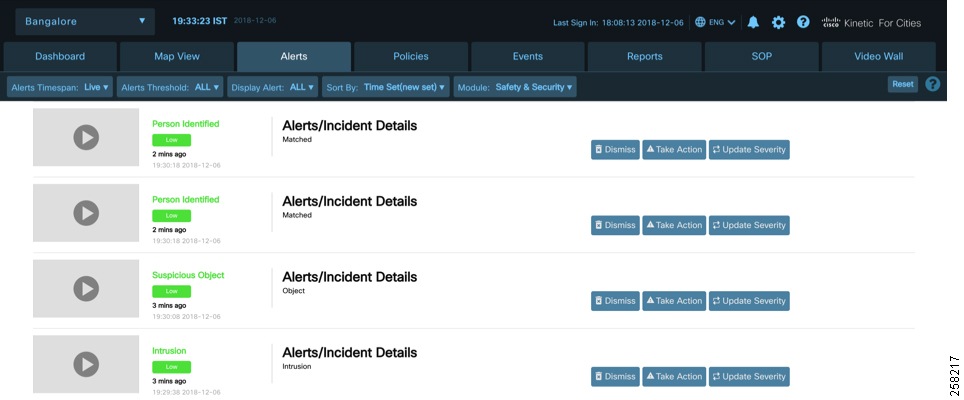This screenshot has width=964, height=400.
Task: Play the Intrusion alert video
Action: (86, 363)
